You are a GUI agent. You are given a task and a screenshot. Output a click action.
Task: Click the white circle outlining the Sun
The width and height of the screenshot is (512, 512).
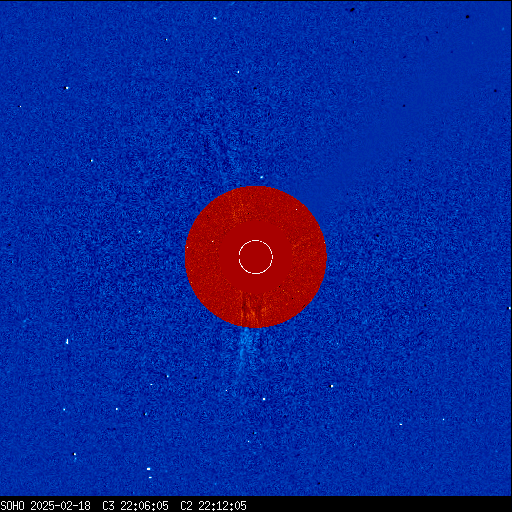[256, 257]
